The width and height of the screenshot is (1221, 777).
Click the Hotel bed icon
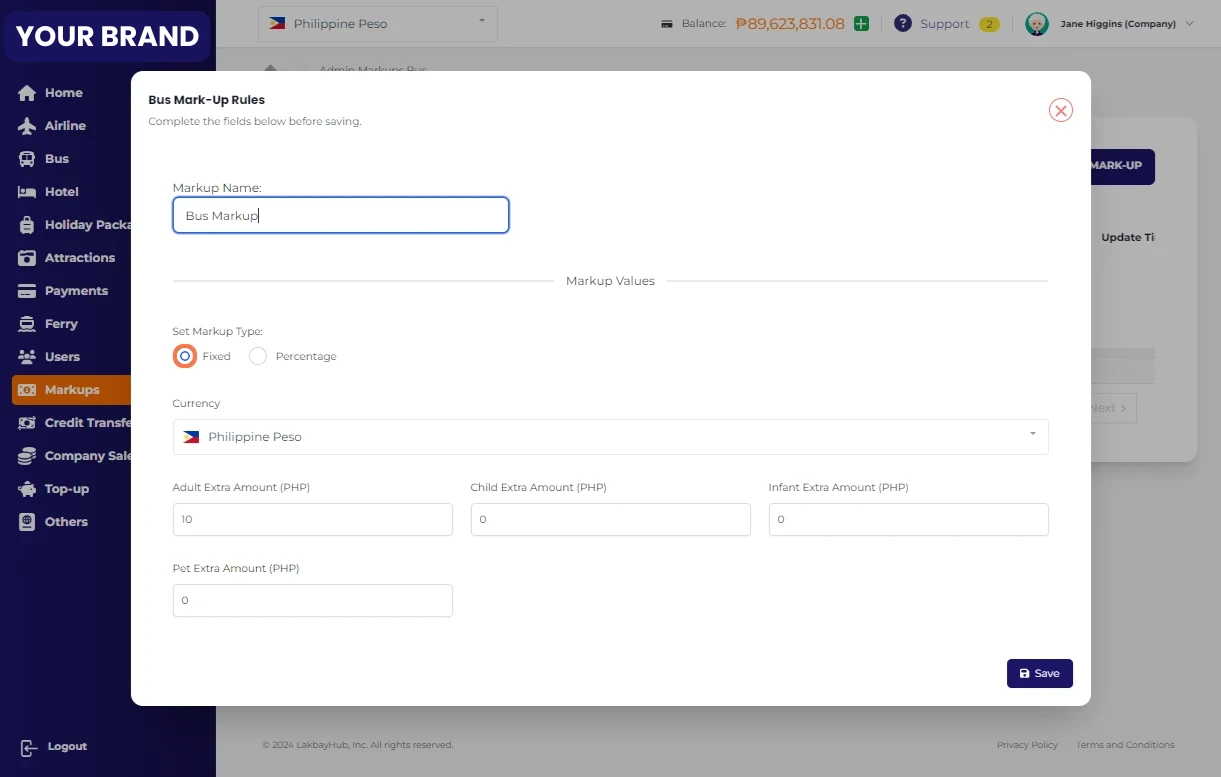[x=27, y=192]
